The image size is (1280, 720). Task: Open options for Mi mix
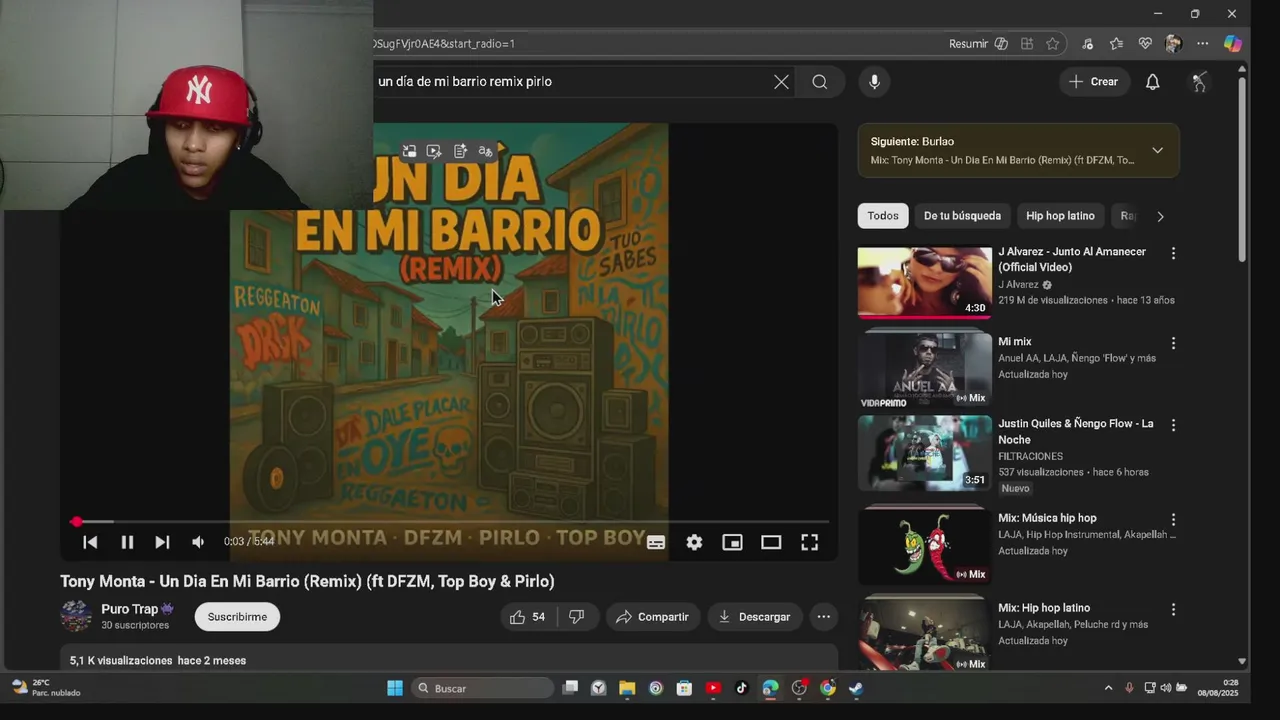coord(1173,343)
